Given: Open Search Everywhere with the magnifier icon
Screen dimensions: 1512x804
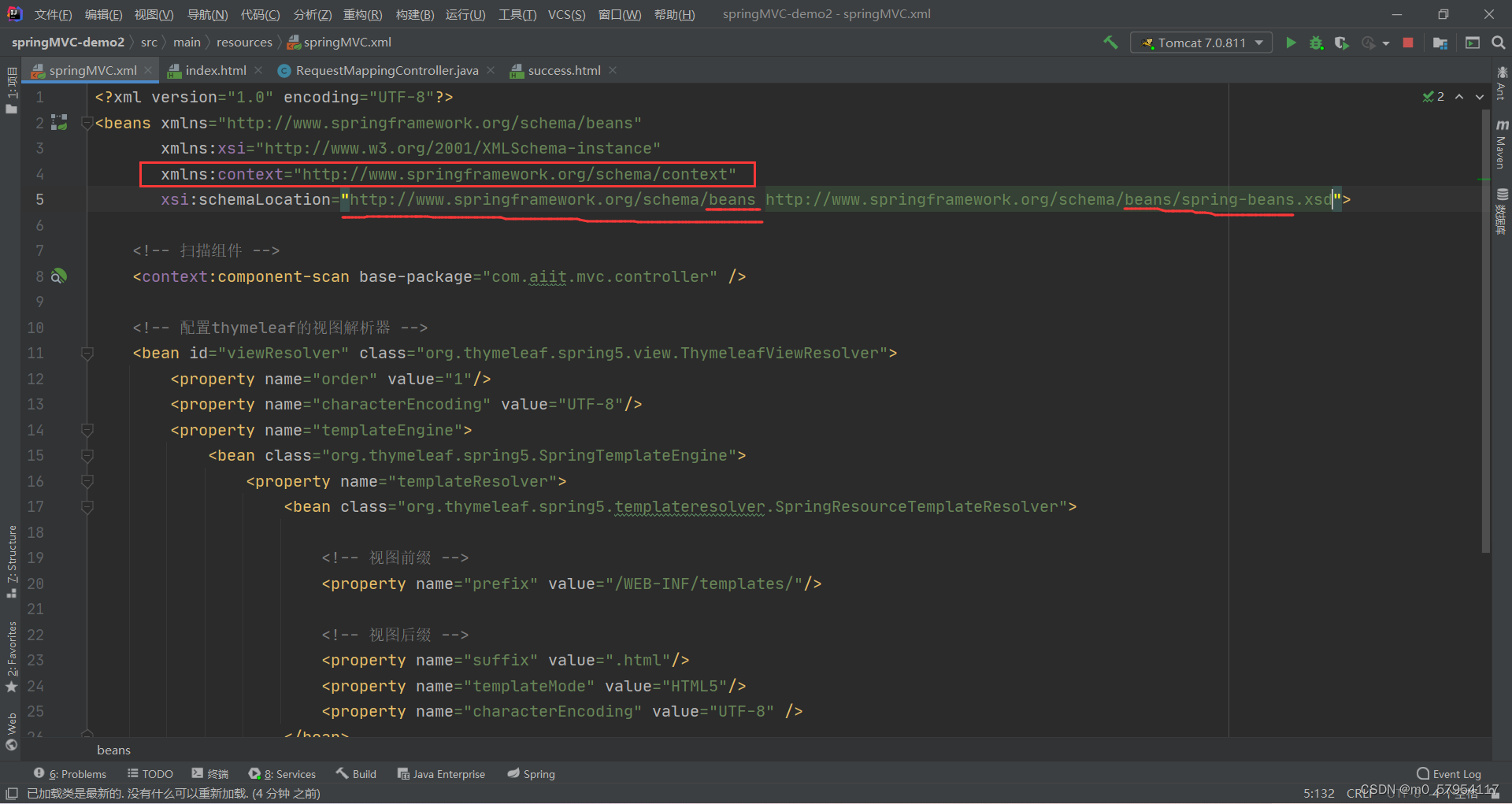Looking at the screenshot, I should point(1498,43).
